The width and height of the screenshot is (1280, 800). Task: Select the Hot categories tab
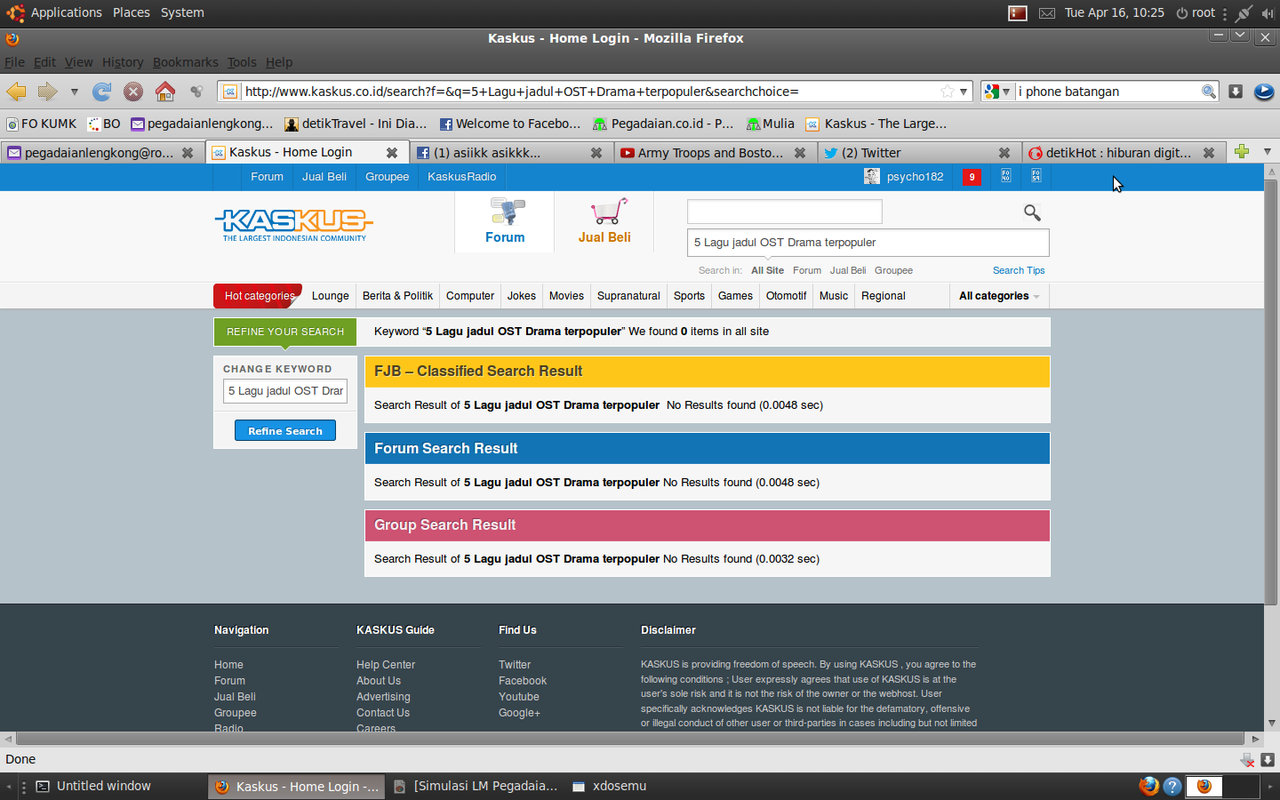click(257, 296)
